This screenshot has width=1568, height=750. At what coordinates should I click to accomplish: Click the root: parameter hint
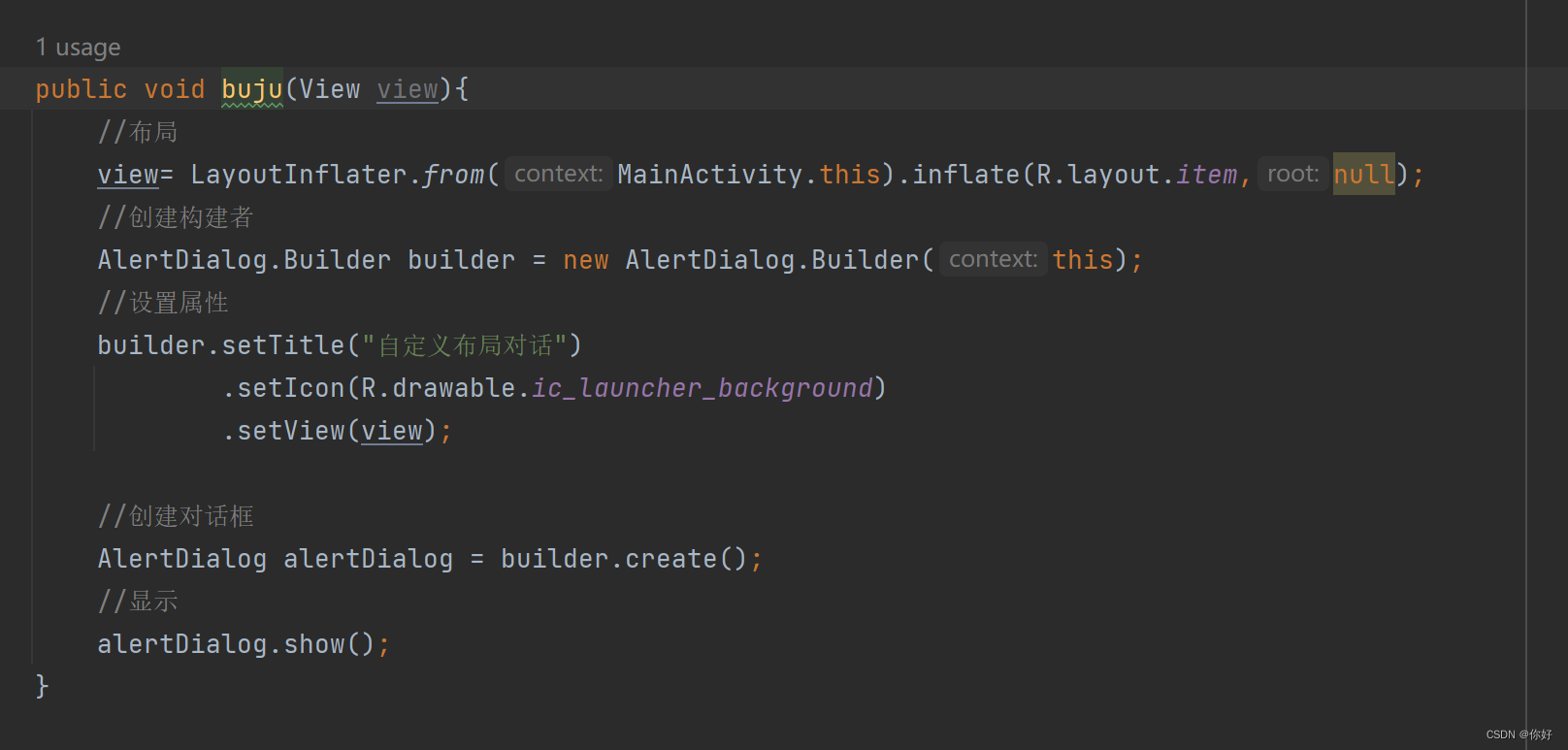tap(1293, 174)
